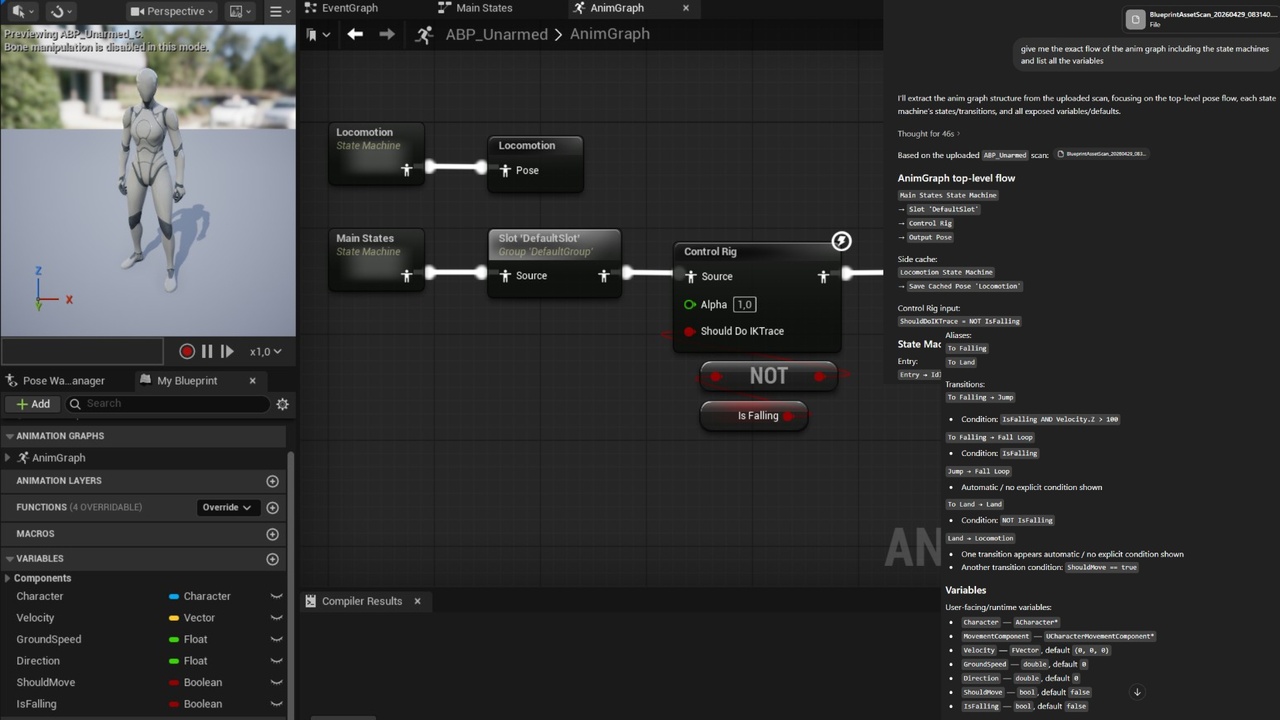Open the x1,0 playback speed dropdown

[266, 351]
